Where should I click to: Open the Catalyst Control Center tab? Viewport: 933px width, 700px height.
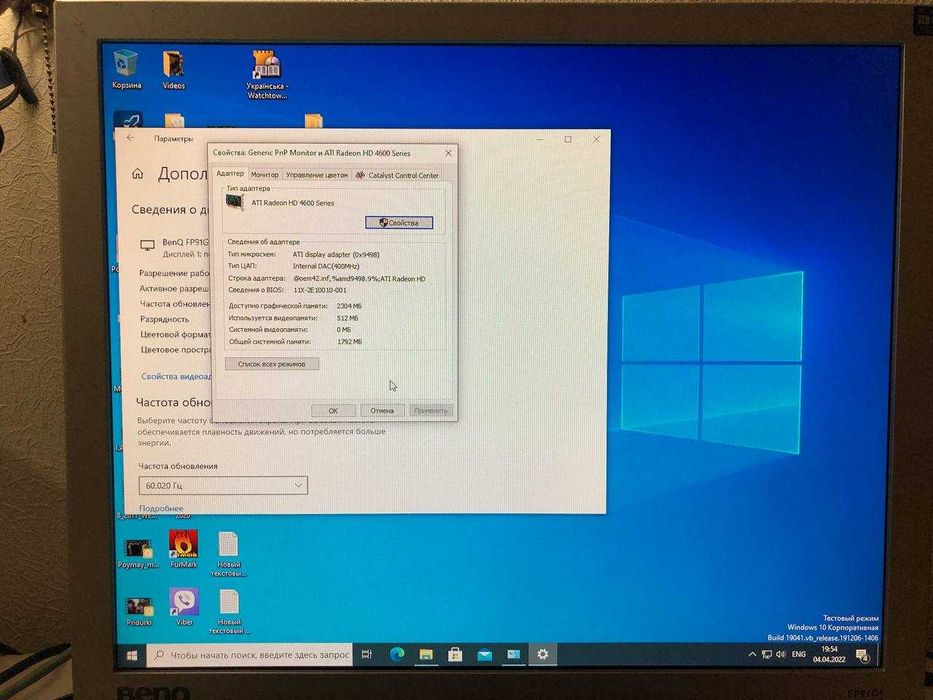[397, 175]
